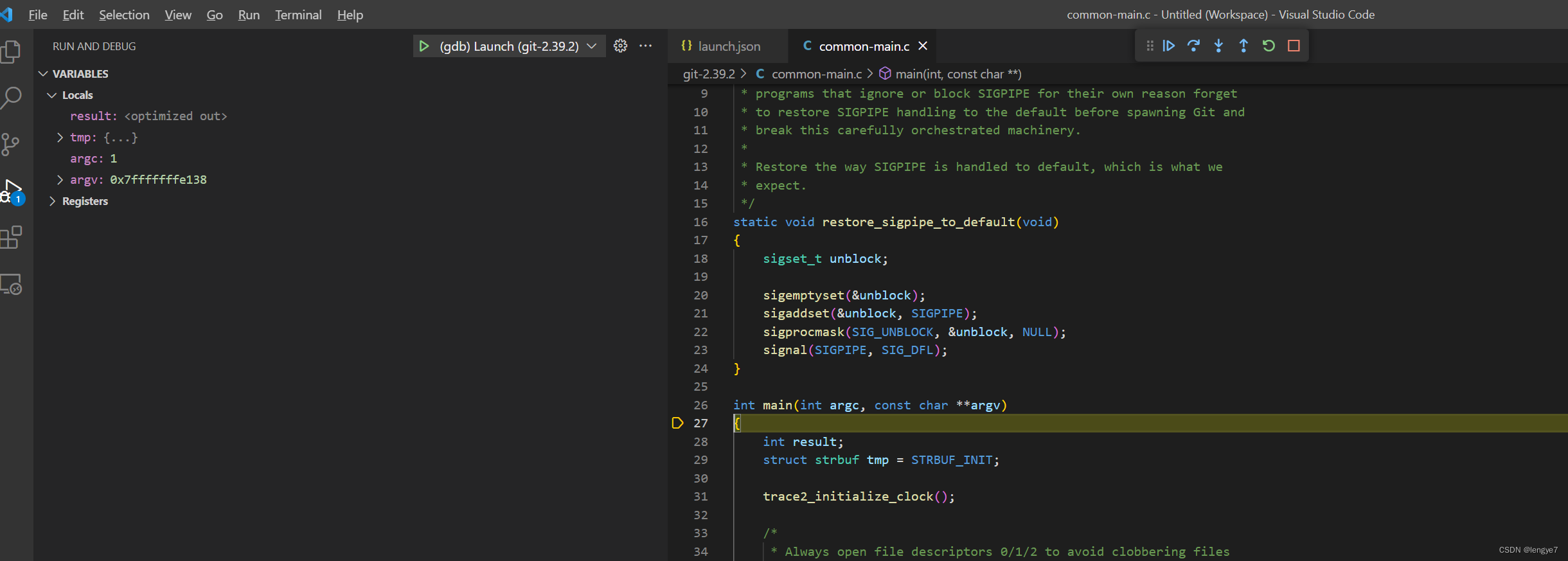Click line number 26 in gutter

coord(700,405)
